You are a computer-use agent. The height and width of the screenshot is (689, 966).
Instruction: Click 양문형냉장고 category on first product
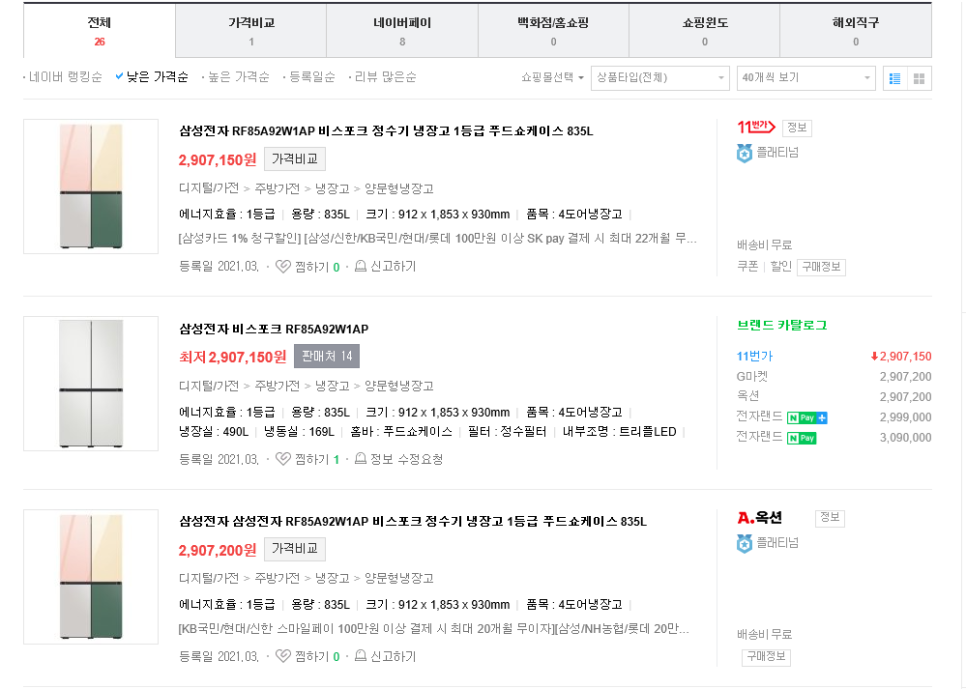[399, 189]
